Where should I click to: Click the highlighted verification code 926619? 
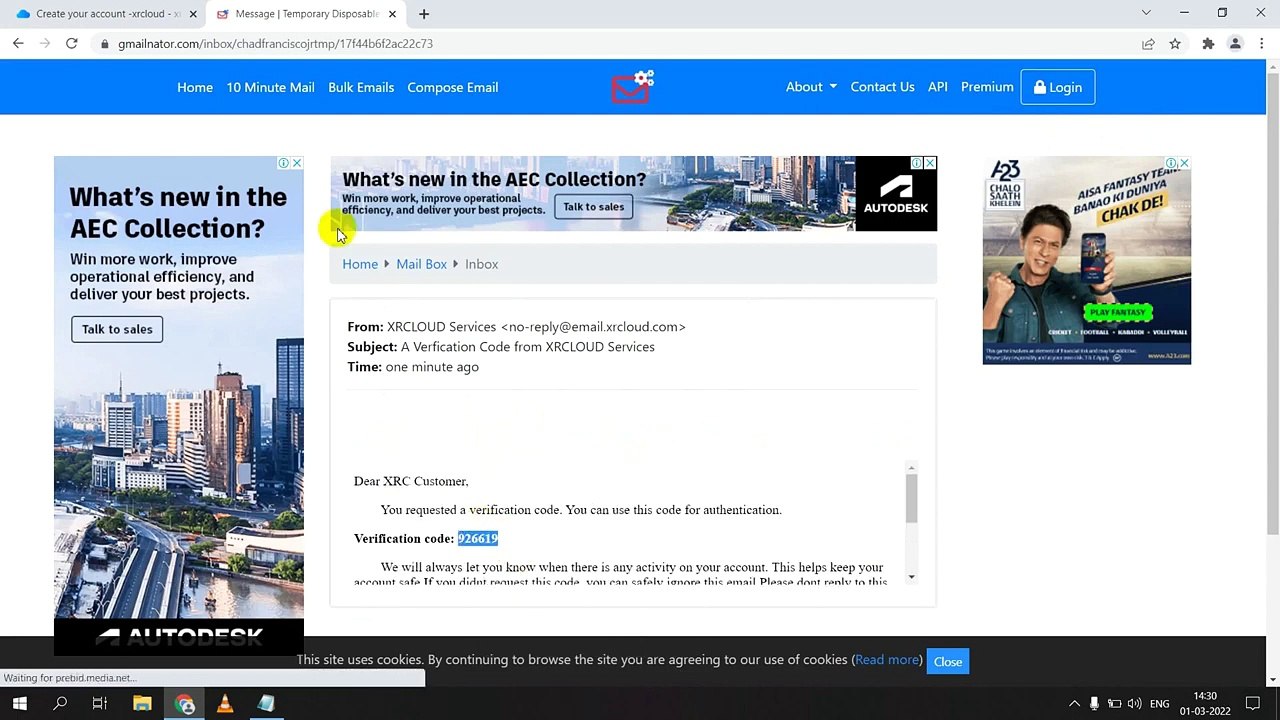[x=478, y=538]
